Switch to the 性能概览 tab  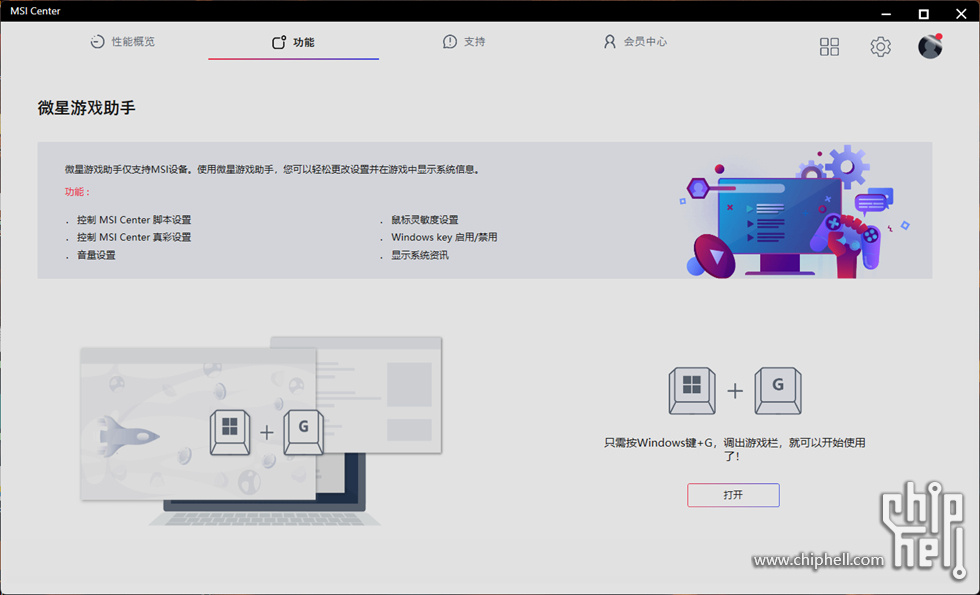(x=133, y=42)
